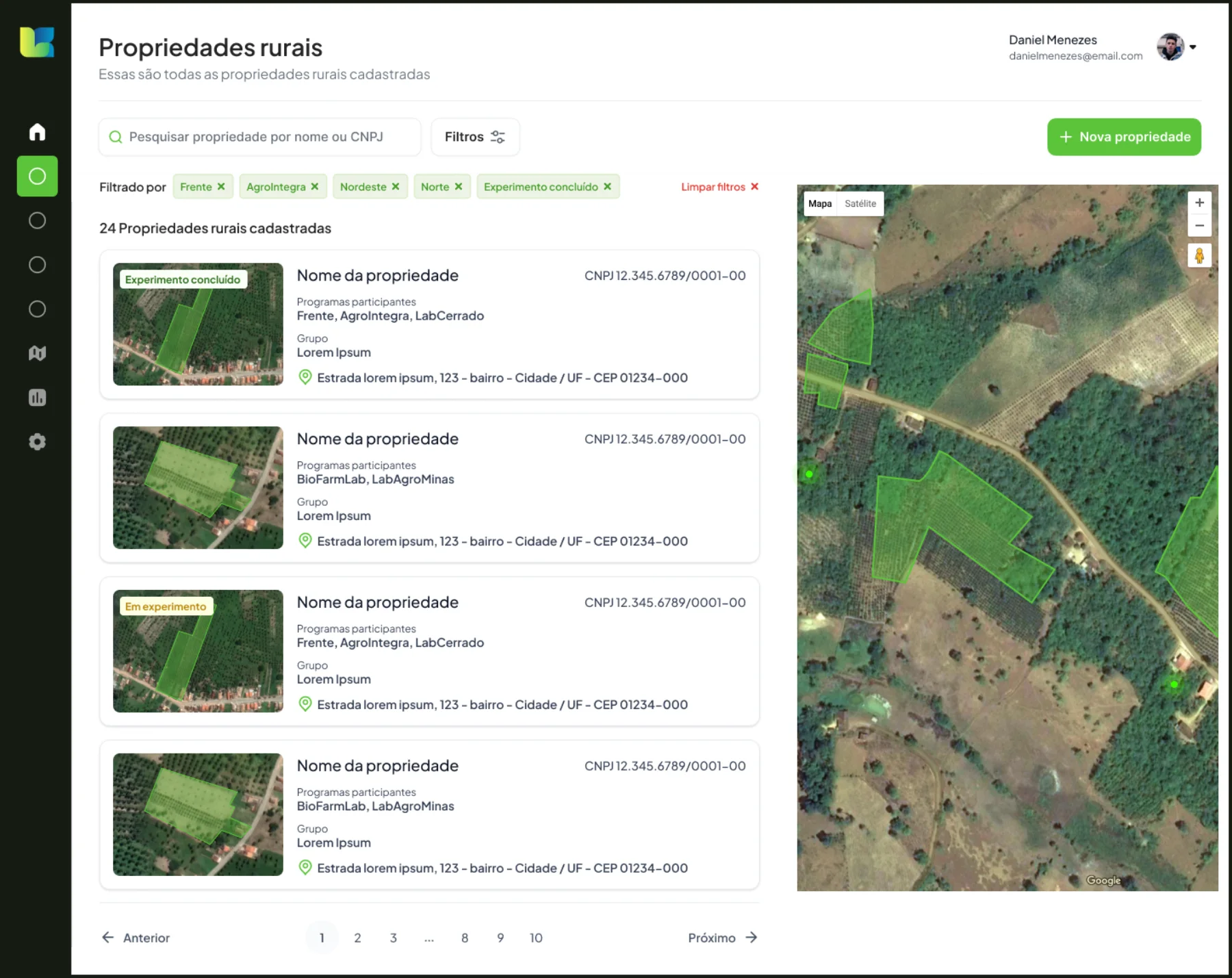The width and height of the screenshot is (1232, 978).
Task: Go to page 9
Action: click(x=500, y=938)
